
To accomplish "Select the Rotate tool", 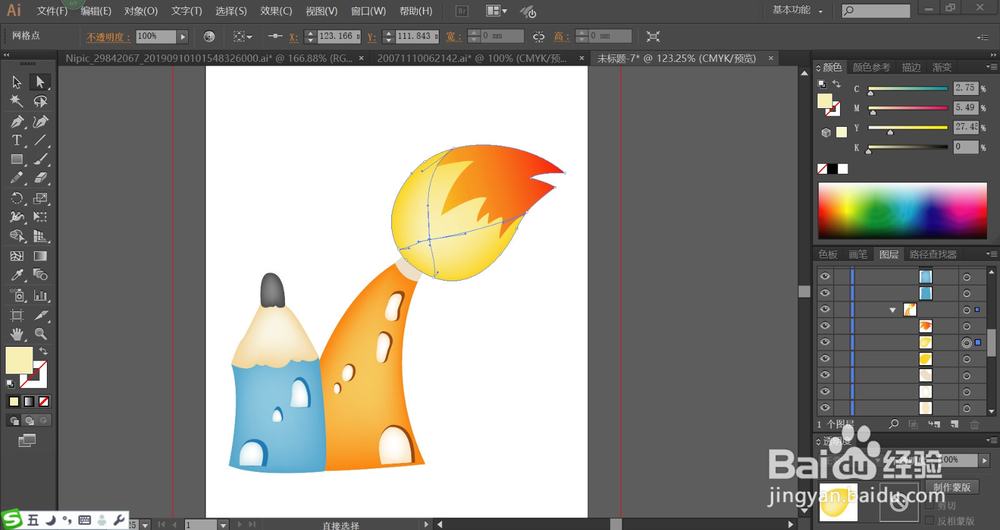I will 17,198.
